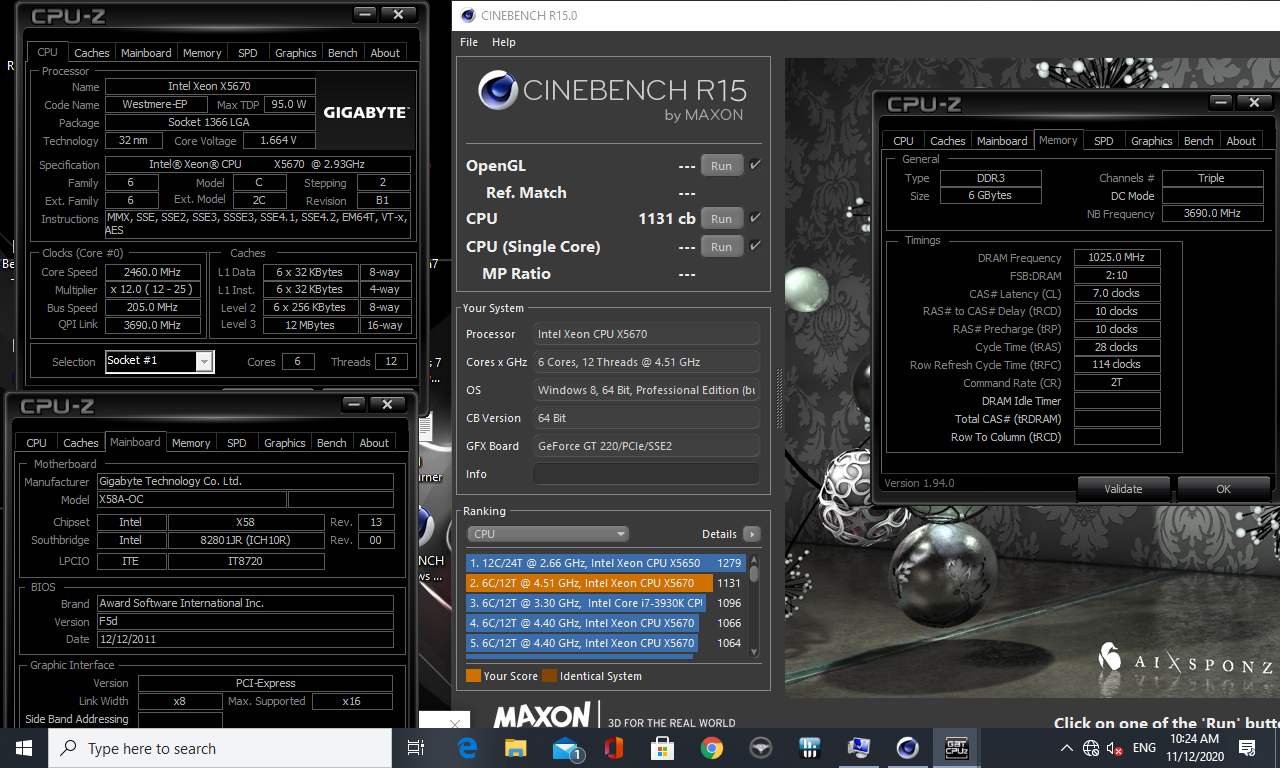Open the Cinebench File menu
The width and height of the screenshot is (1280, 768).
coord(469,42)
